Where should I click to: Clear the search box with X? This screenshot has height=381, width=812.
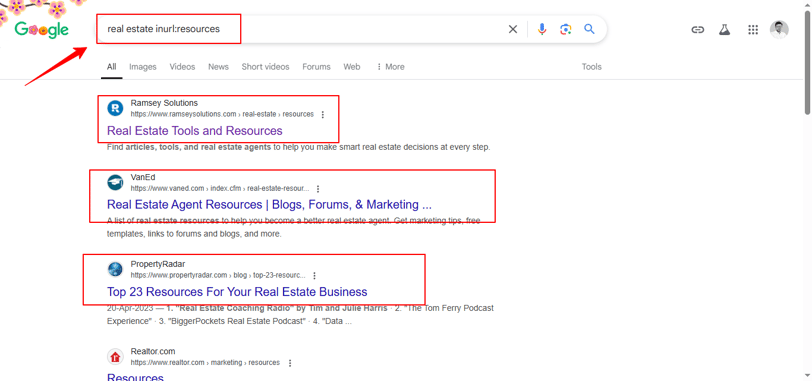click(x=513, y=29)
